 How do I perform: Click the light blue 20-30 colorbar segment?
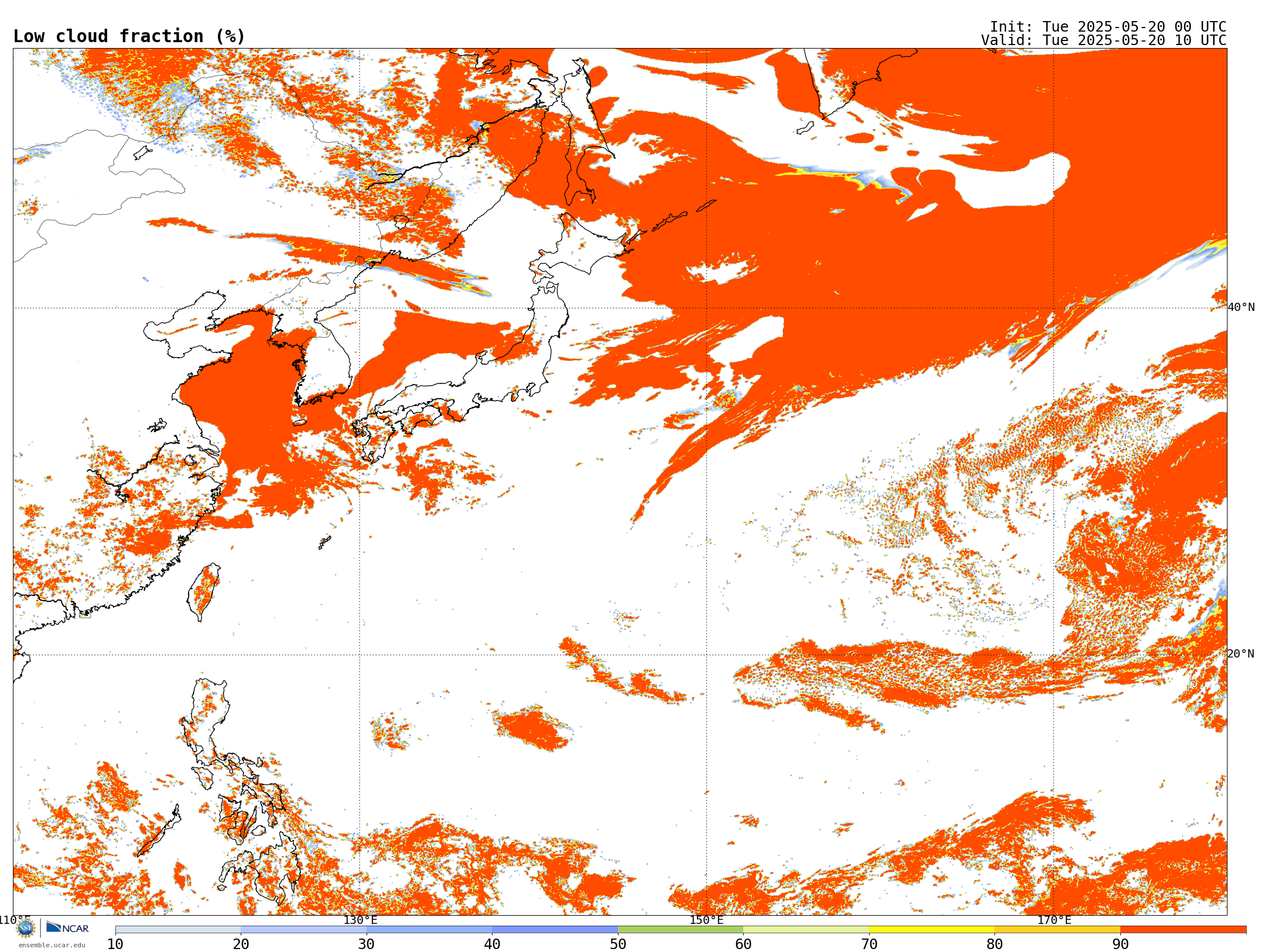[x=303, y=930]
